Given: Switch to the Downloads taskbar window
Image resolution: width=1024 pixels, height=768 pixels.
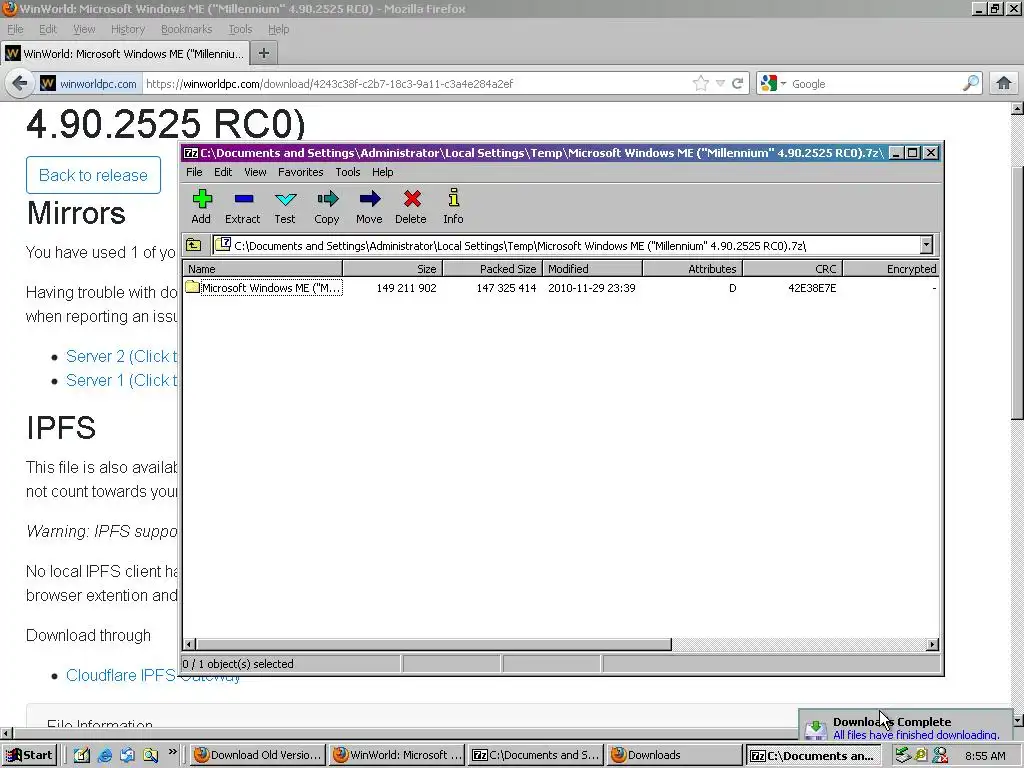Looking at the screenshot, I should coord(675,755).
